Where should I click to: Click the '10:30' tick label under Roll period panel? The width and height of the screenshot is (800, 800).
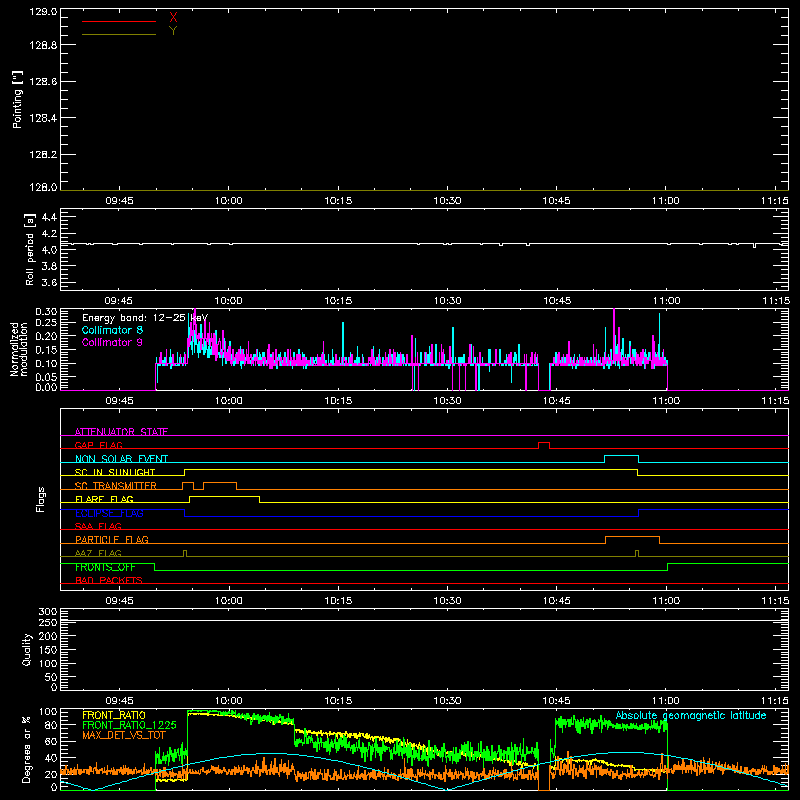coord(447,301)
